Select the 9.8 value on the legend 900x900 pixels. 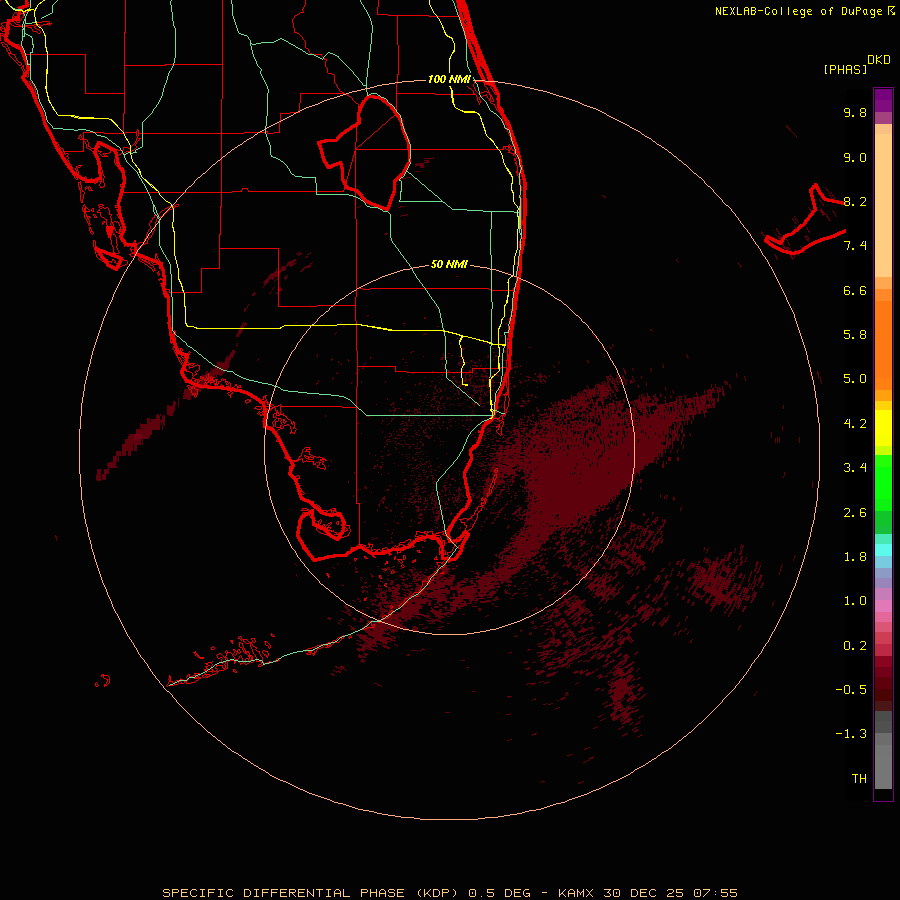855,112
